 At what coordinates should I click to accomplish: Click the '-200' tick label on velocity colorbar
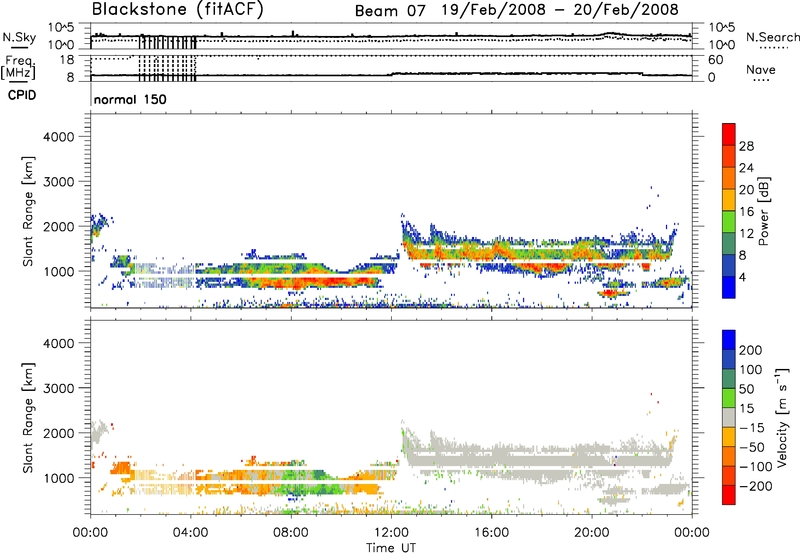[x=755, y=486]
